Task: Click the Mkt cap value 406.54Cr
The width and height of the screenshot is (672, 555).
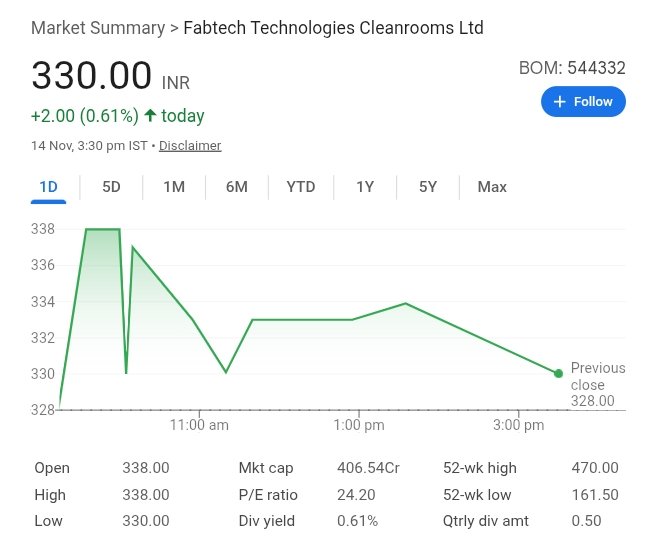Action: [x=368, y=468]
